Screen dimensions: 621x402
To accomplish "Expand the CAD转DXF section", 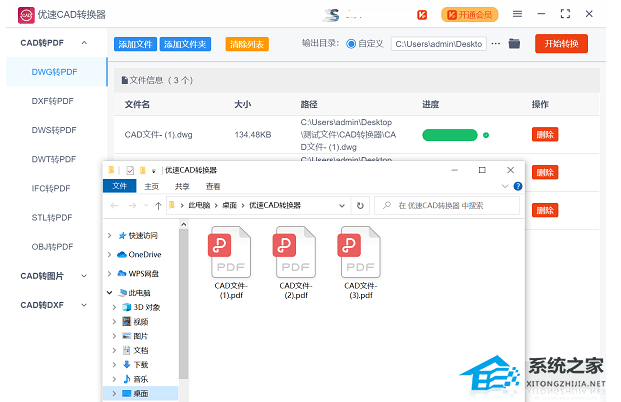I will click(84, 305).
